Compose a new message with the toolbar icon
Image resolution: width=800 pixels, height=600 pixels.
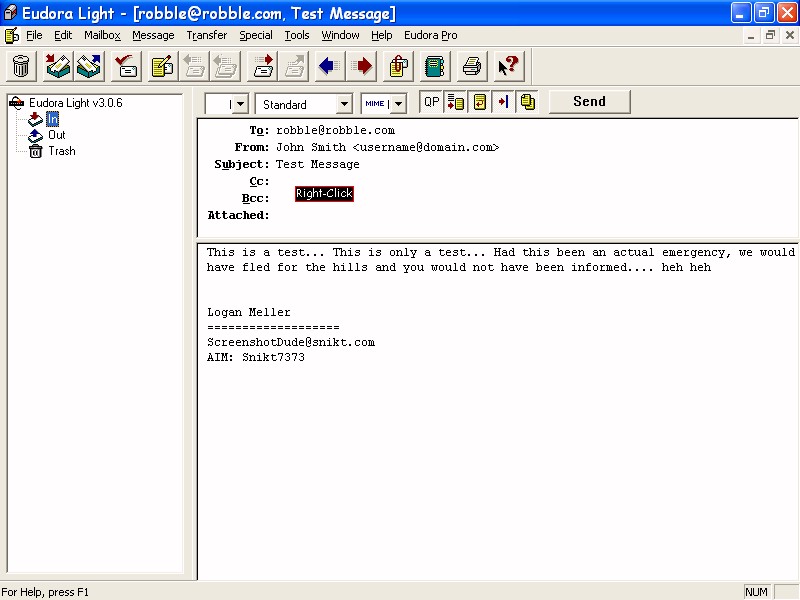[x=163, y=66]
